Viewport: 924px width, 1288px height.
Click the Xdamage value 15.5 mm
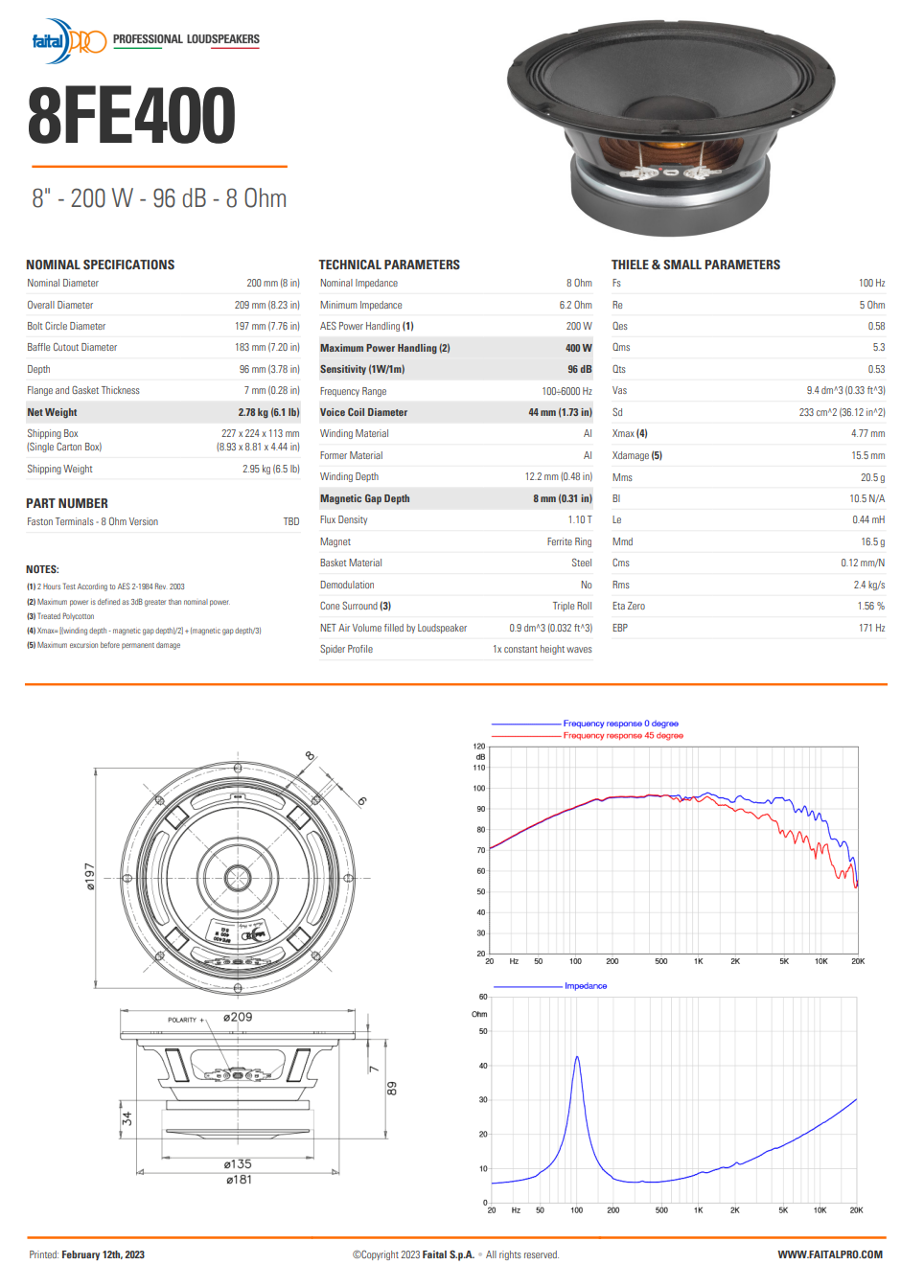point(868,456)
